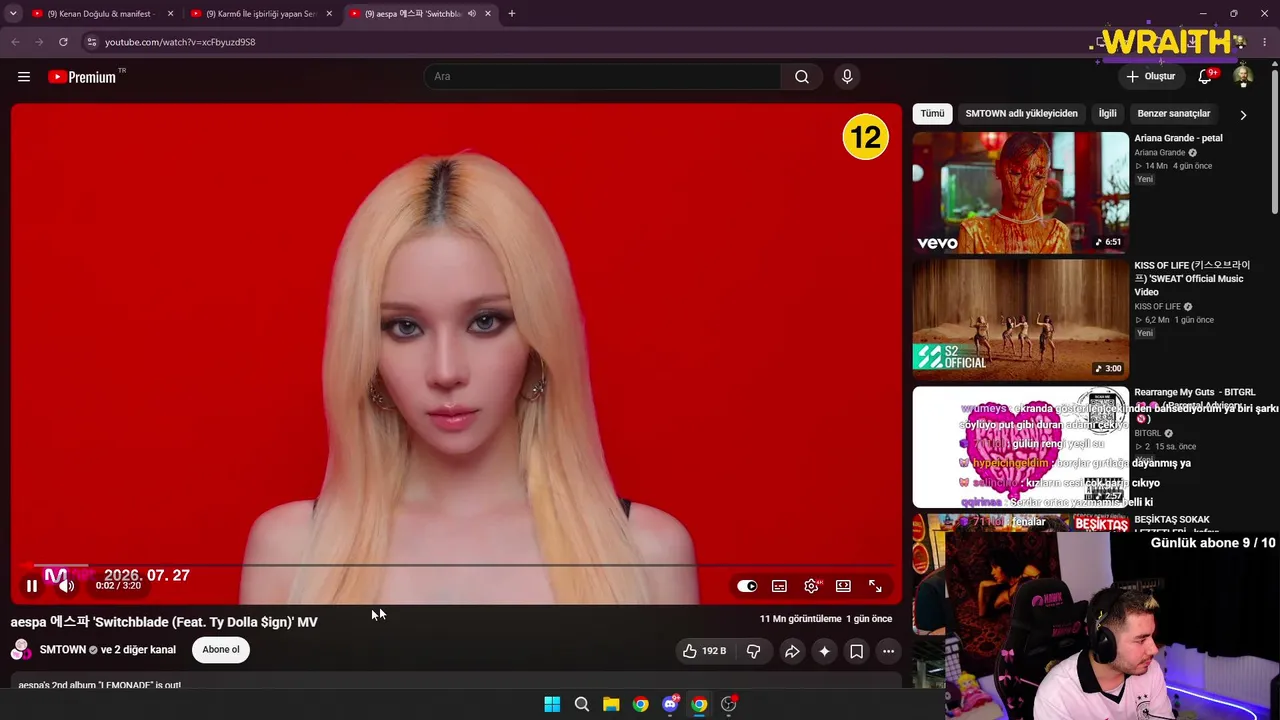
Task: Open the Rearrange My Guts thumbnail
Action: [x=1021, y=447]
